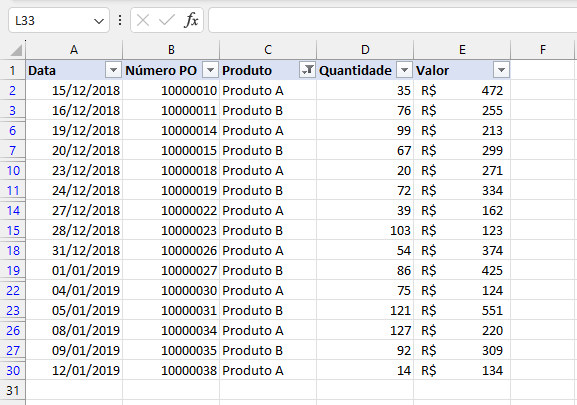This screenshot has height=405, width=577.
Task: Click the Número PO header cell
Action: (171, 70)
